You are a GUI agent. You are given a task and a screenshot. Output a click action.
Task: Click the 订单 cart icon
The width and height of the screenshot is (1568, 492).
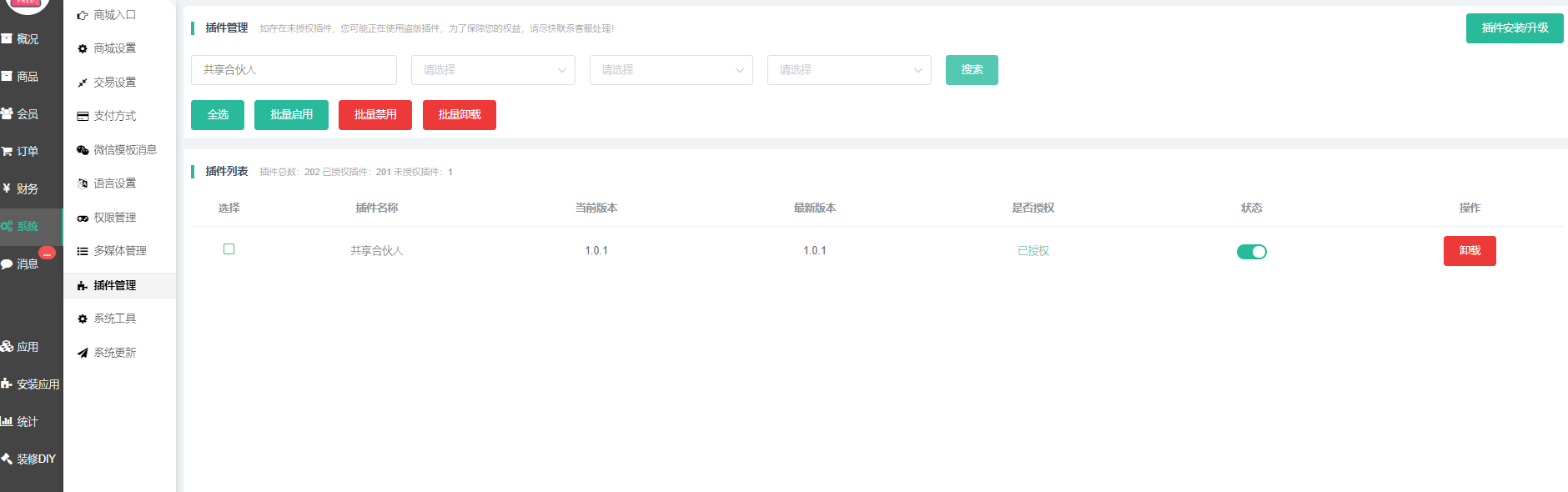(x=7, y=152)
